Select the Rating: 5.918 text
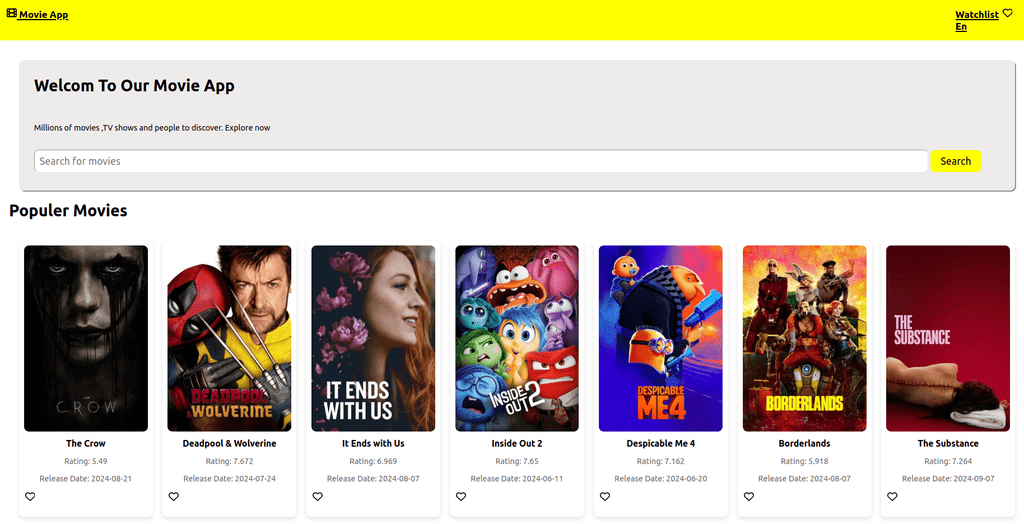This screenshot has height=524, width=1024. click(805, 461)
